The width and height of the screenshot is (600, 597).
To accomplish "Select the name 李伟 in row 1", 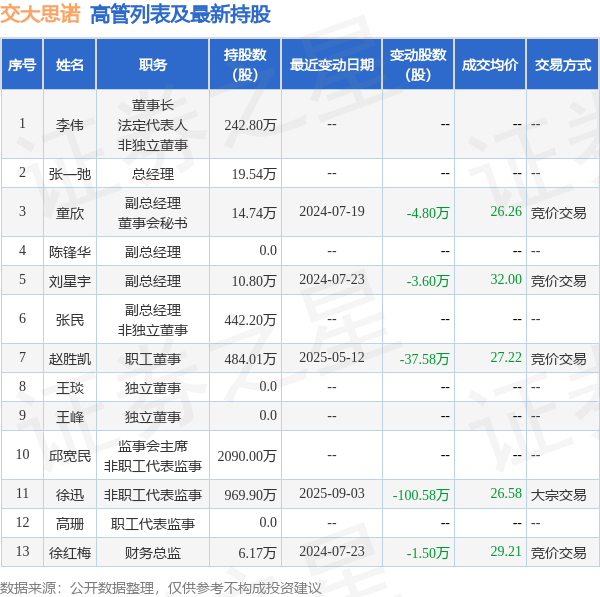I will [x=70, y=125].
